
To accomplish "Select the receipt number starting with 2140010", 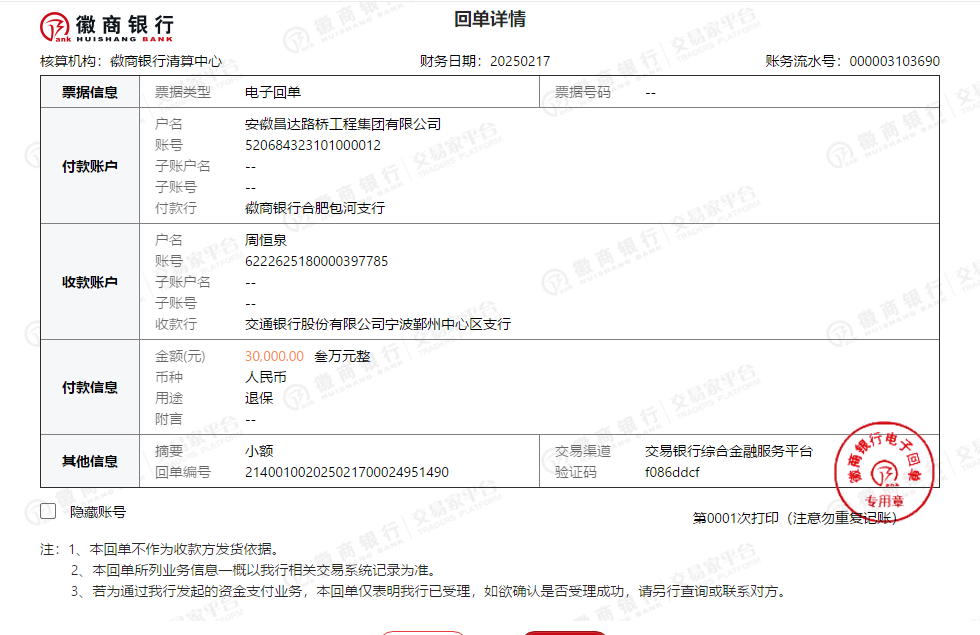I will 347,472.
